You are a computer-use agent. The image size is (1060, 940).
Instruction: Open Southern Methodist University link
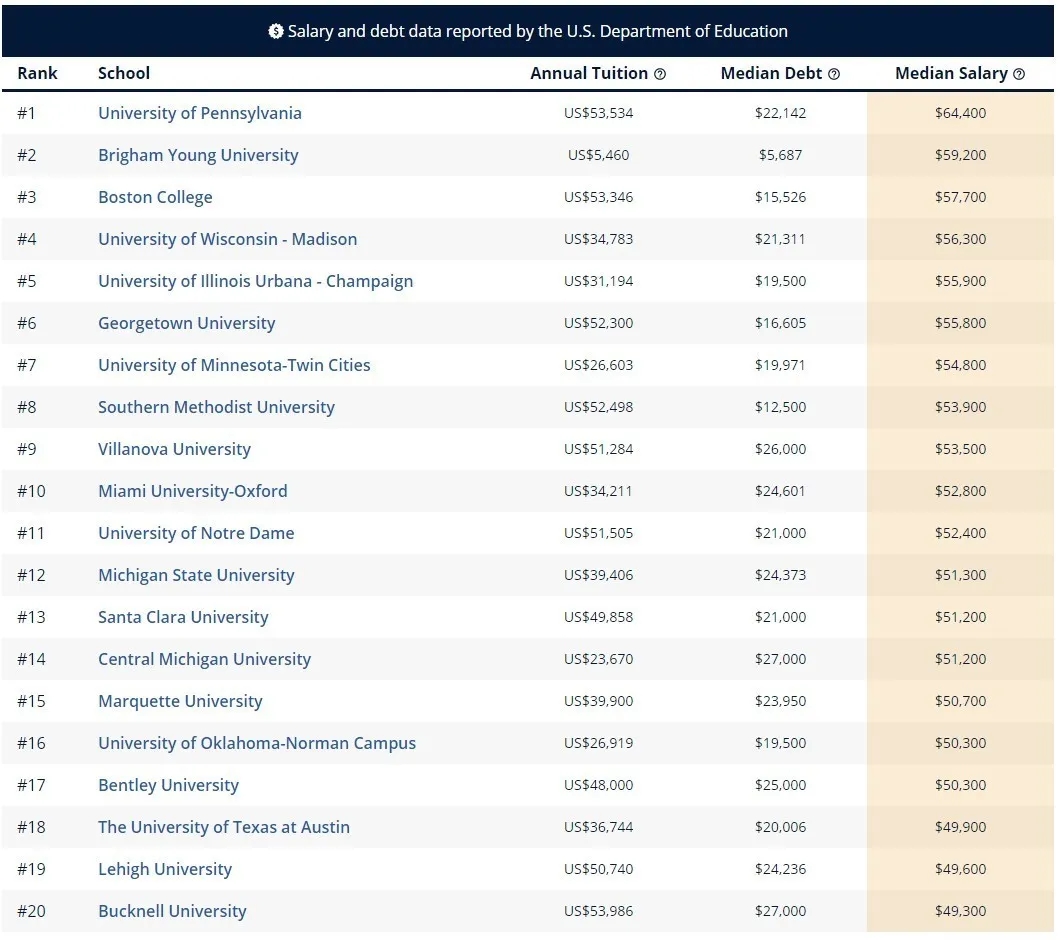point(216,407)
